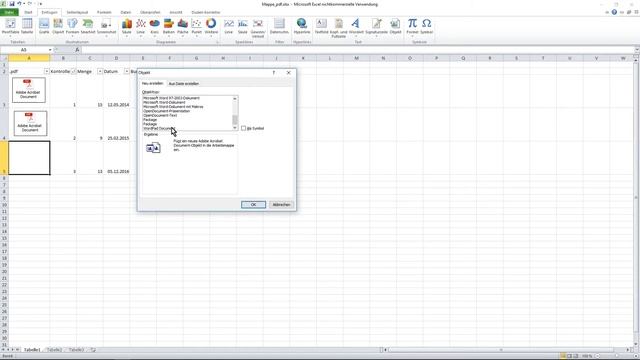Insert a Formel equation with the pi icon
The width and height of the screenshot is (640, 360).
point(412,26)
